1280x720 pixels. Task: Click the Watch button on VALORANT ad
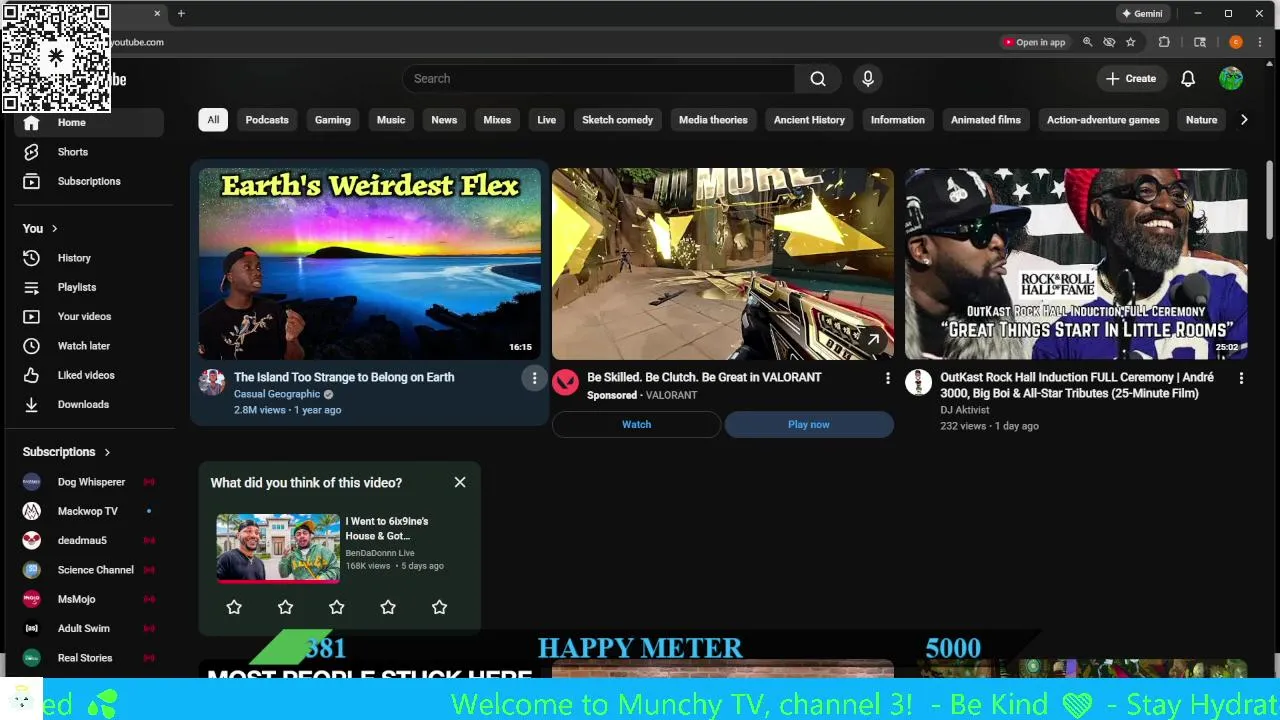coord(636,424)
